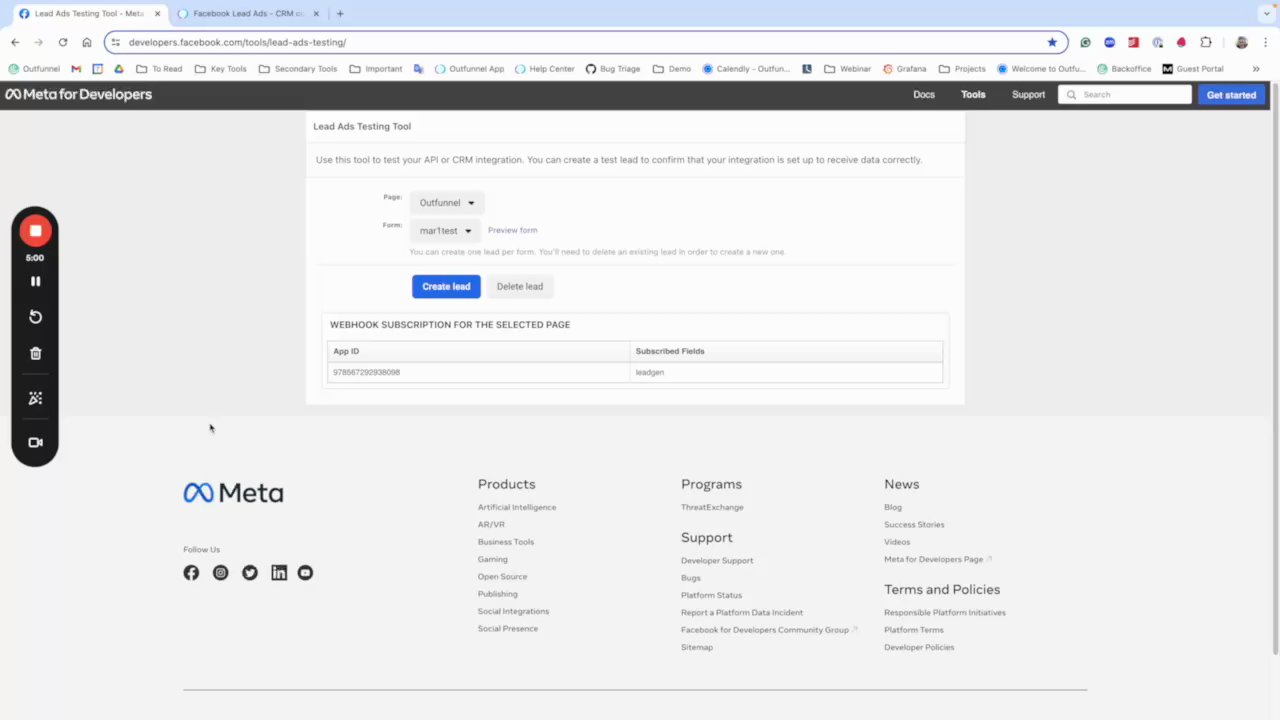
Task: Open the Docs menu
Action: [x=924, y=95]
